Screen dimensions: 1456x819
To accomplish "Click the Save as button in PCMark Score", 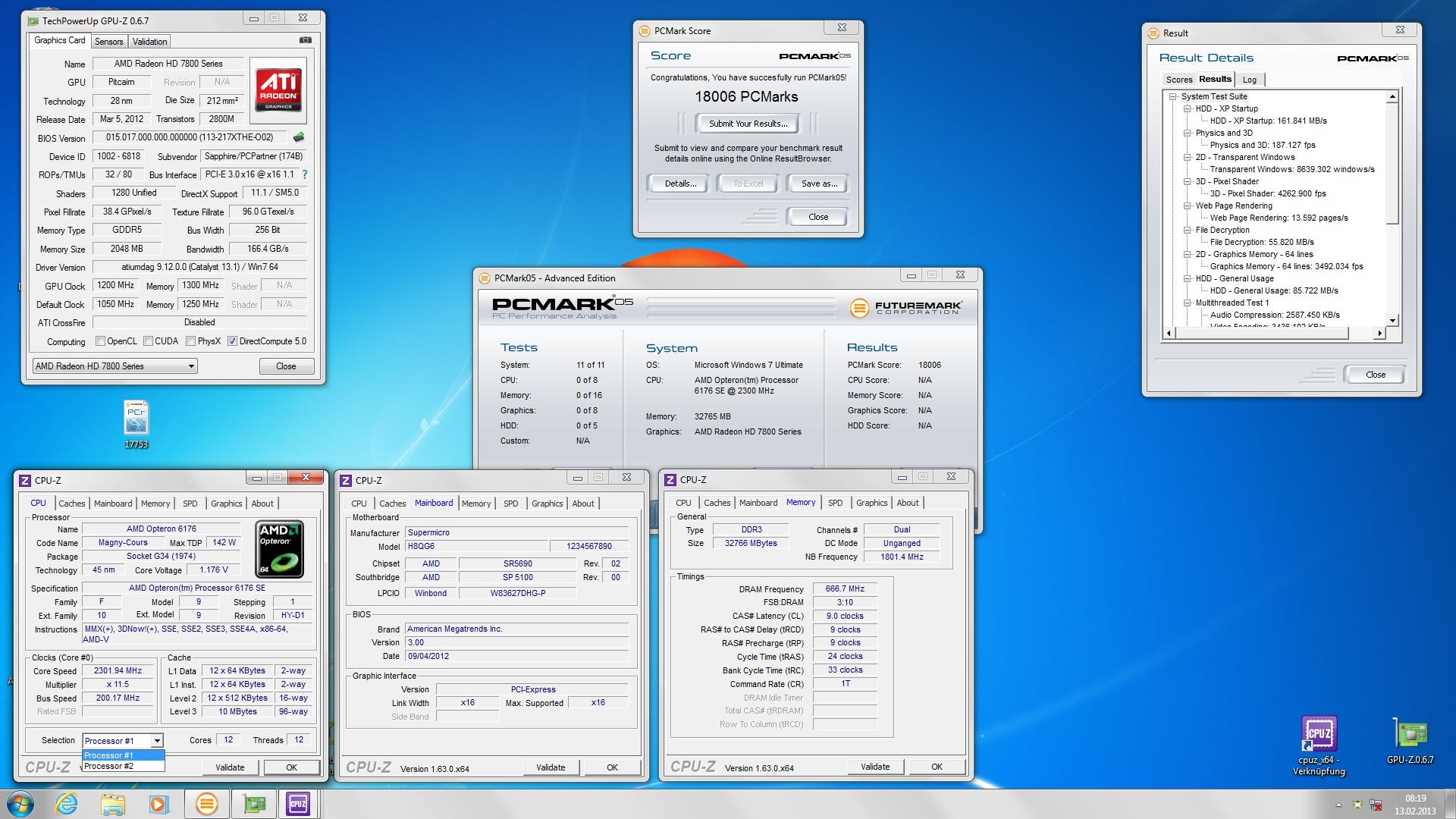I will [x=819, y=184].
